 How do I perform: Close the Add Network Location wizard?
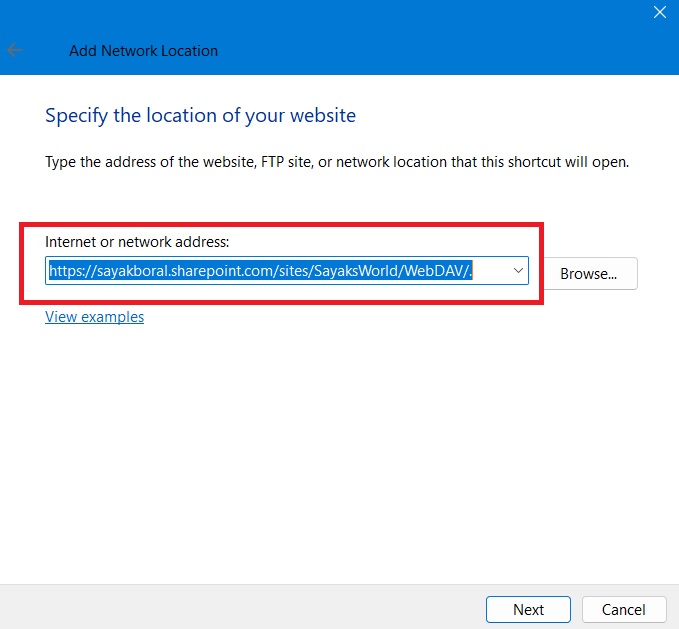(660, 12)
